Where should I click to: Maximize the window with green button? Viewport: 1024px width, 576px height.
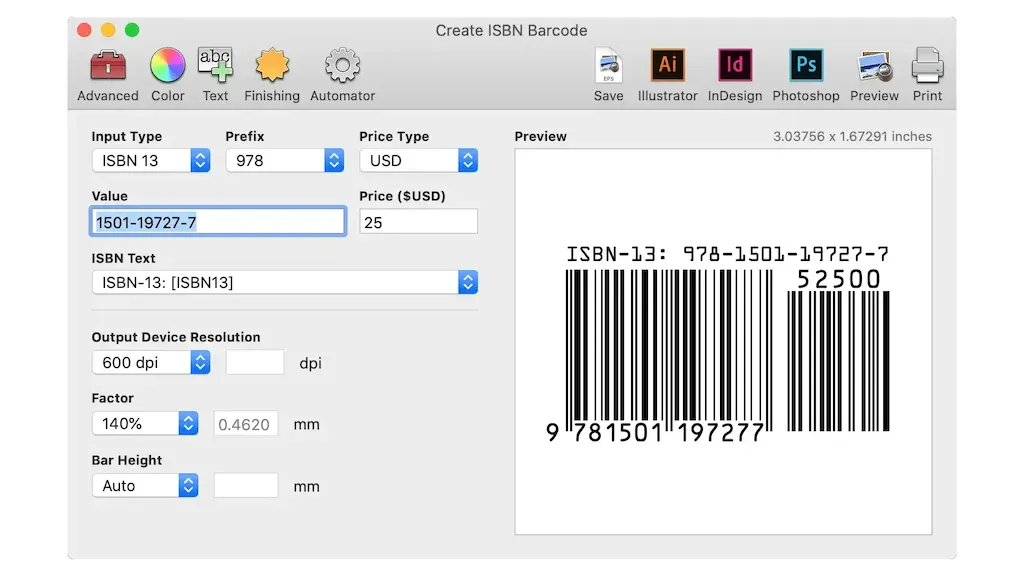tap(132, 30)
